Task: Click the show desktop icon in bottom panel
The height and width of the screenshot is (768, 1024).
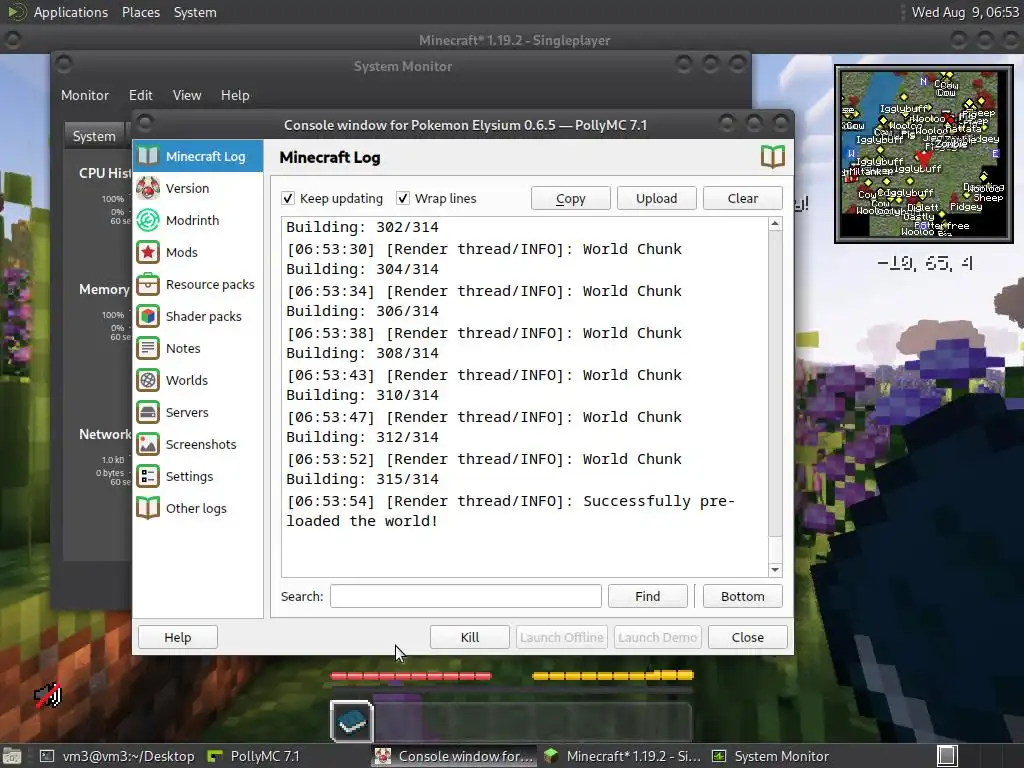Action: (x=11, y=756)
